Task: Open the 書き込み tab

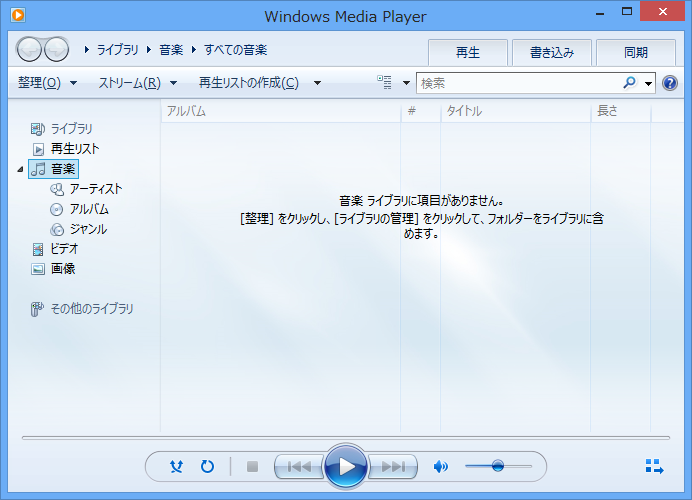Action: pos(552,53)
